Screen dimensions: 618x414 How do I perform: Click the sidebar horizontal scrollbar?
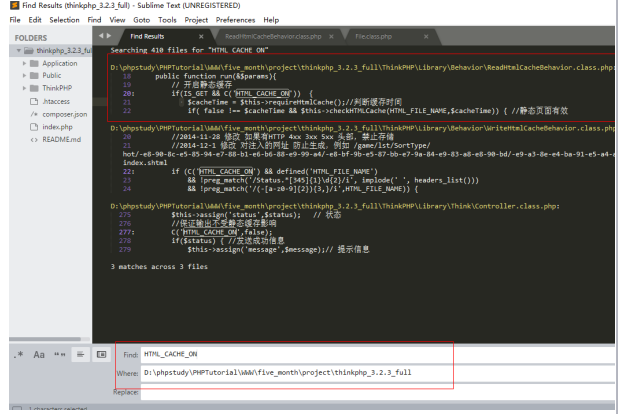[x=45, y=339]
